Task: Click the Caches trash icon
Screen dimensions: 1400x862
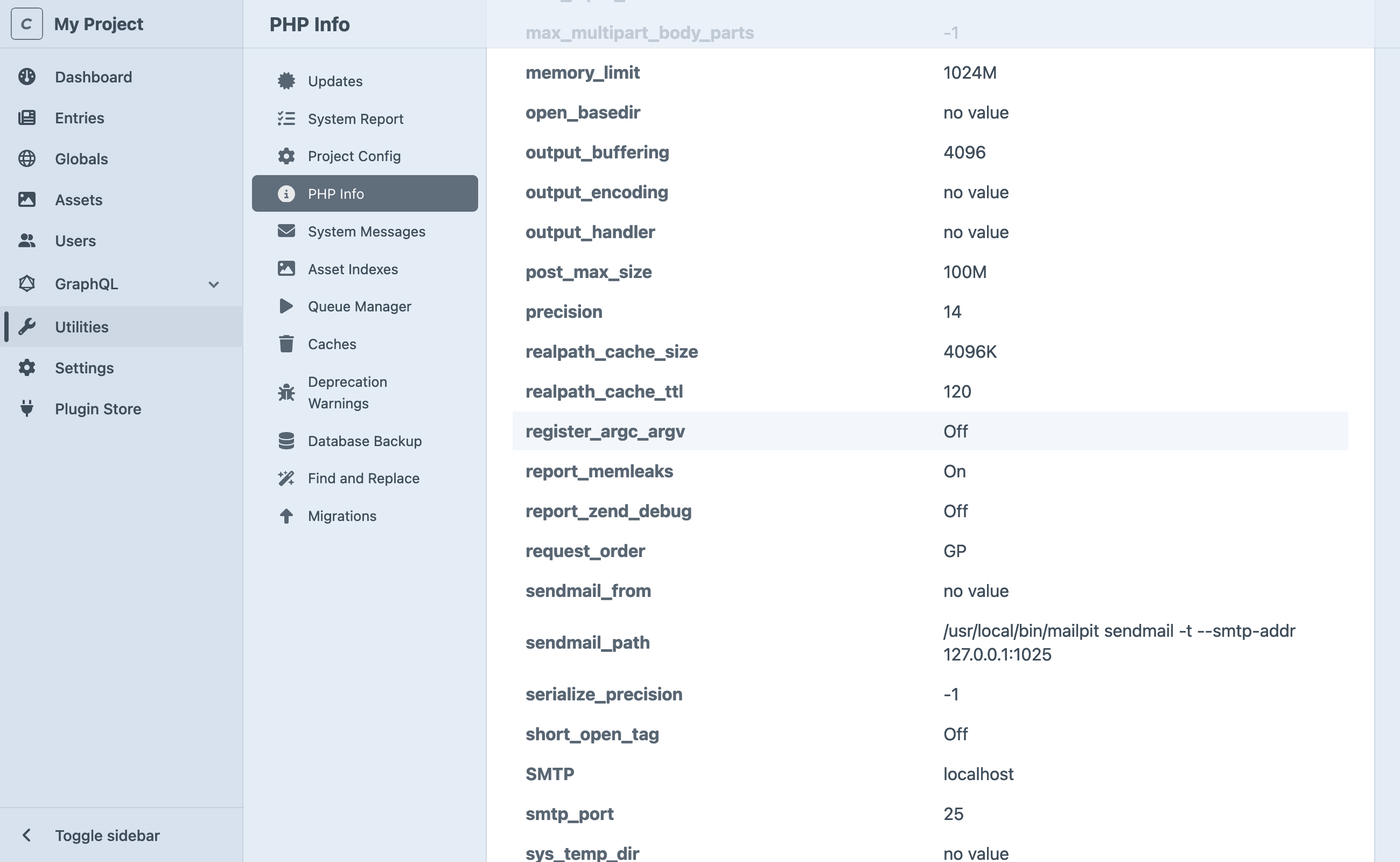Action: (286, 344)
